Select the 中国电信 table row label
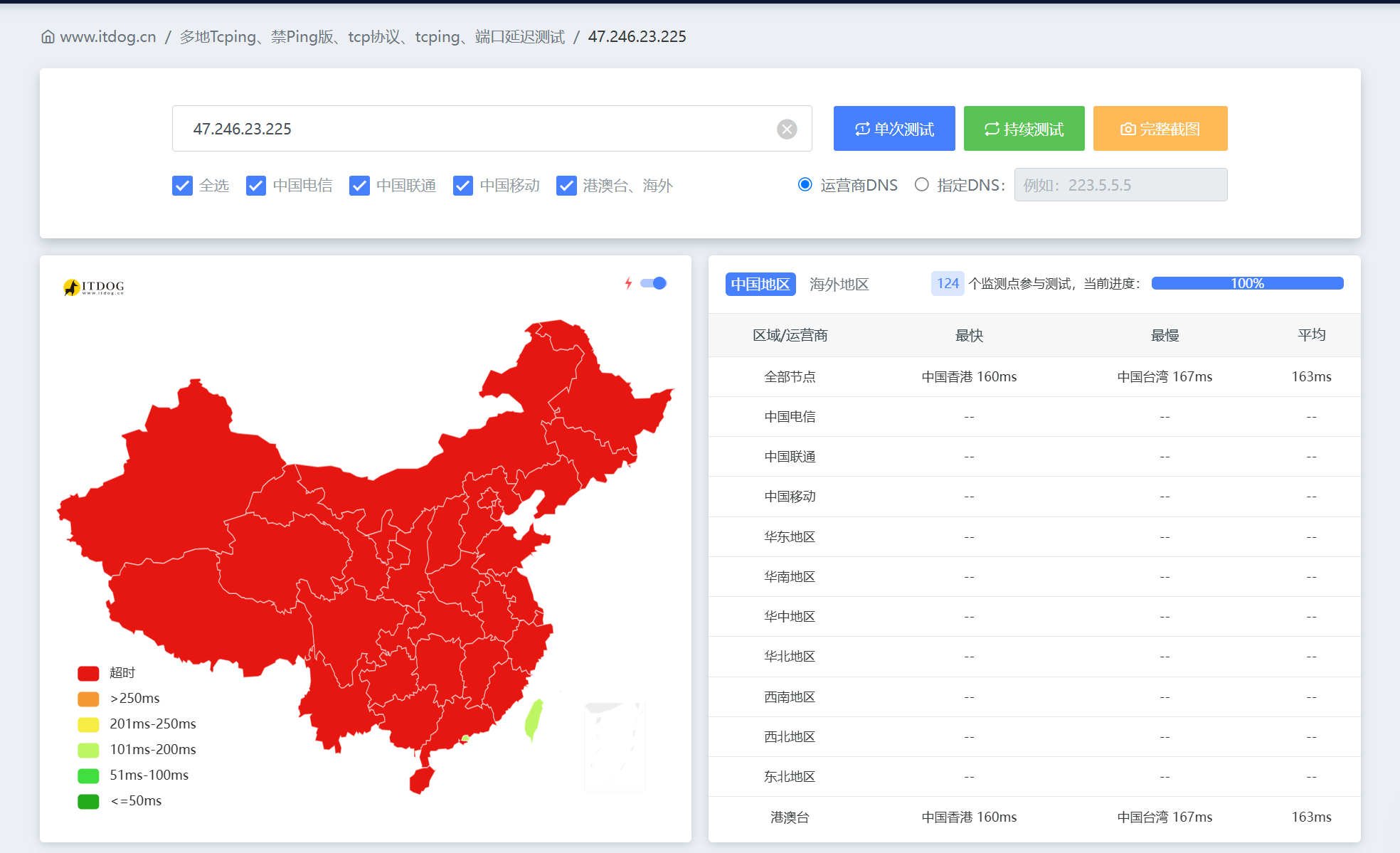This screenshot has width=1400, height=853. pyautogui.click(x=790, y=417)
